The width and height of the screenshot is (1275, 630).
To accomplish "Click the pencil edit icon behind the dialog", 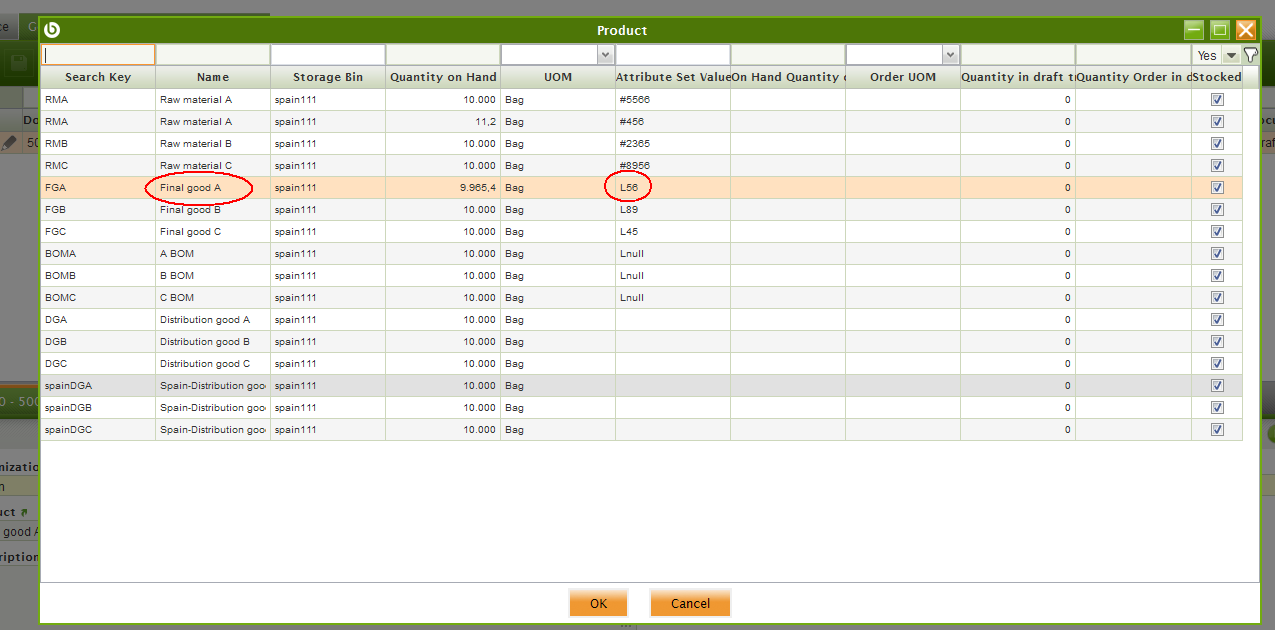I will point(9,143).
